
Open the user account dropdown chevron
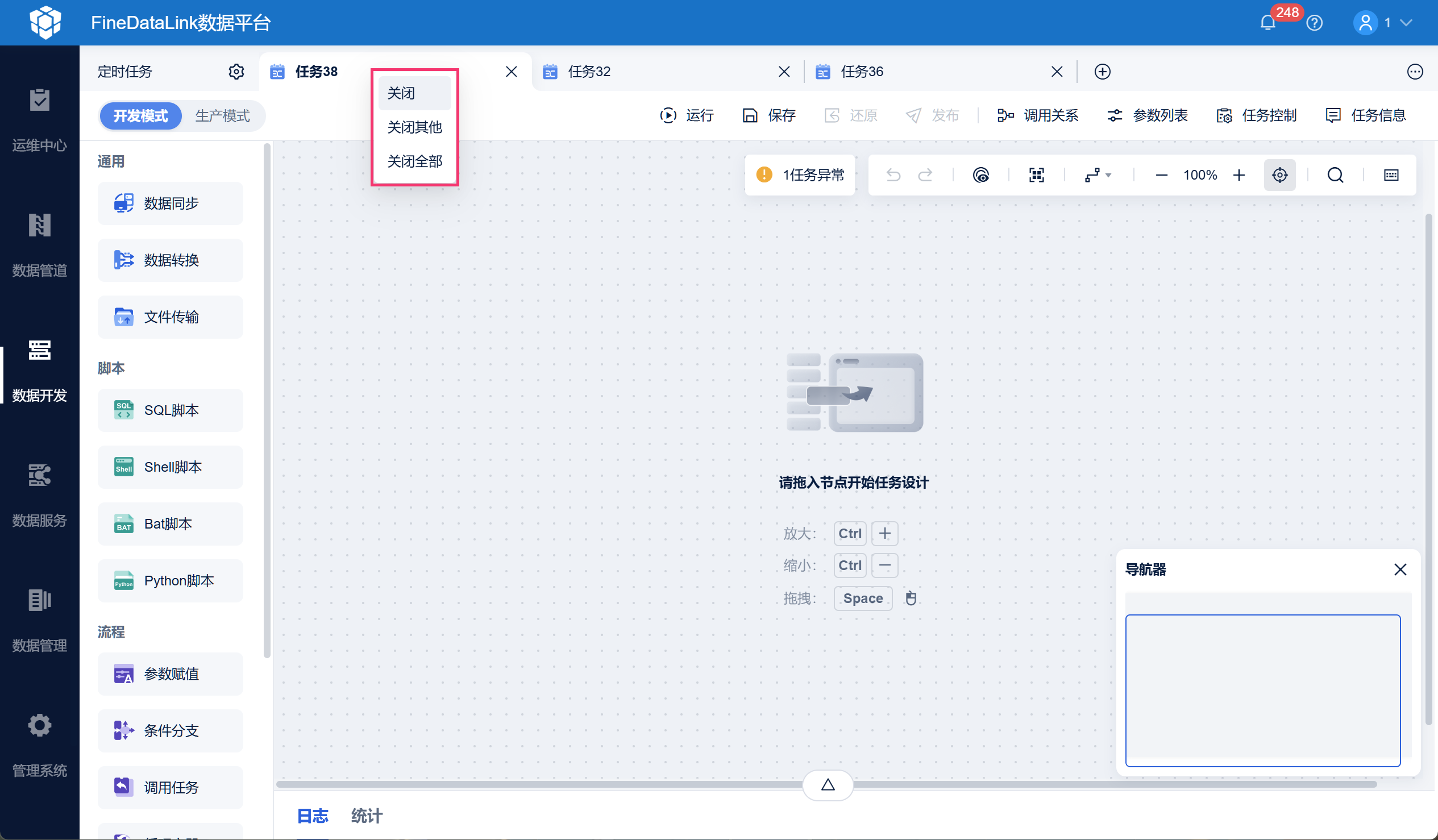[x=1407, y=23]
